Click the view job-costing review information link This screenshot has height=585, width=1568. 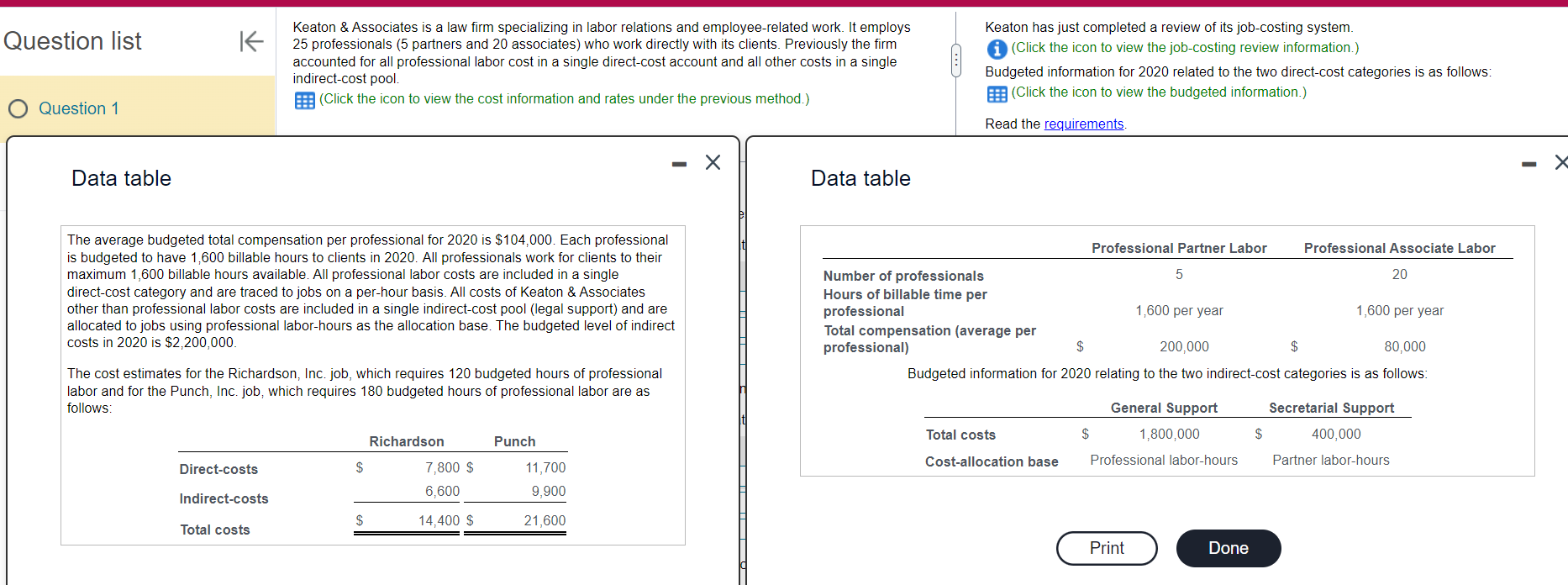coord(1185,48)
